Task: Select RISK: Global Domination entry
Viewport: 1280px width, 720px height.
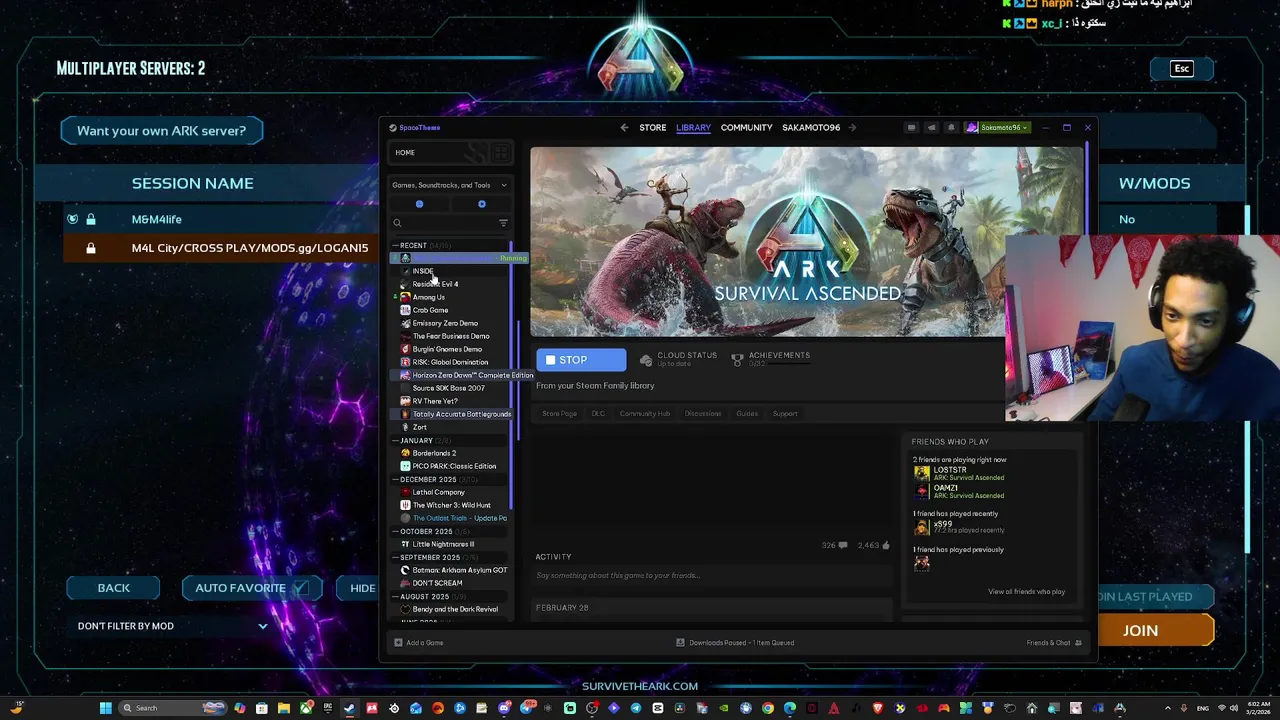Action: [450, 362]
